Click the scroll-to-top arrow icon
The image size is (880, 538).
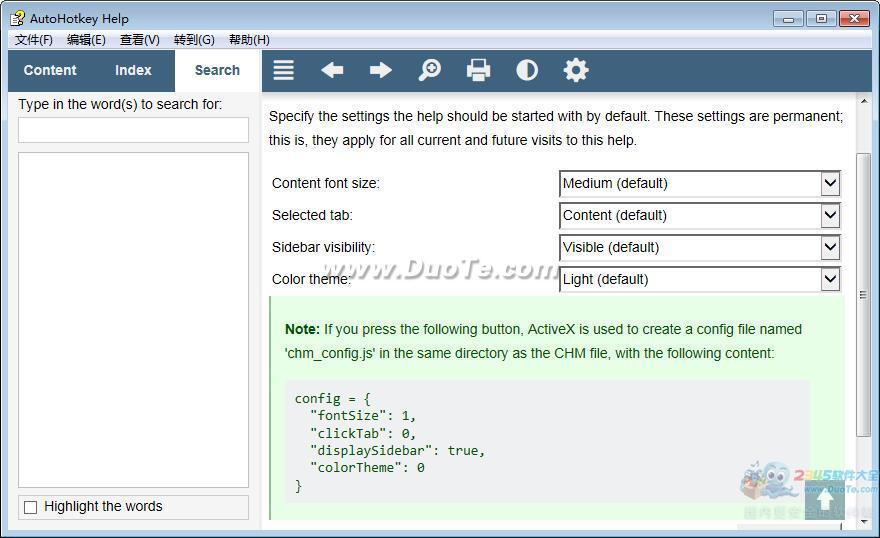[824, 499]
